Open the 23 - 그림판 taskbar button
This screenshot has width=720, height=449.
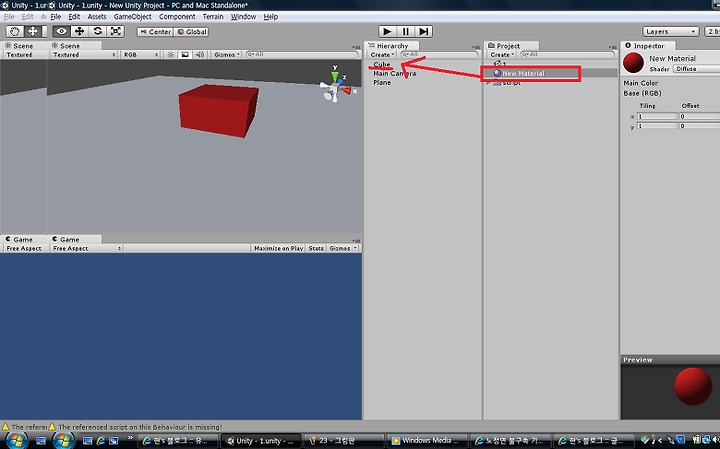(343, 441)
